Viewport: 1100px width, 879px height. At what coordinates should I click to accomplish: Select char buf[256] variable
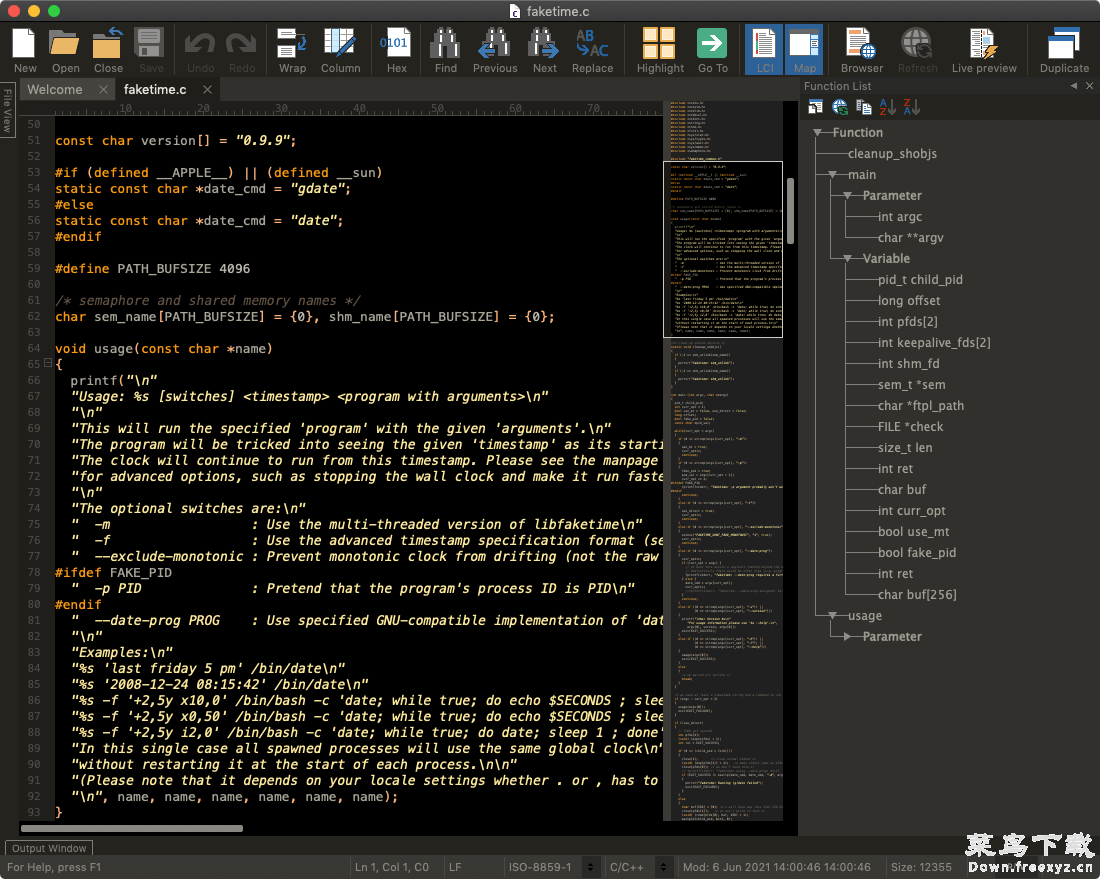click(x=917, y=595)
